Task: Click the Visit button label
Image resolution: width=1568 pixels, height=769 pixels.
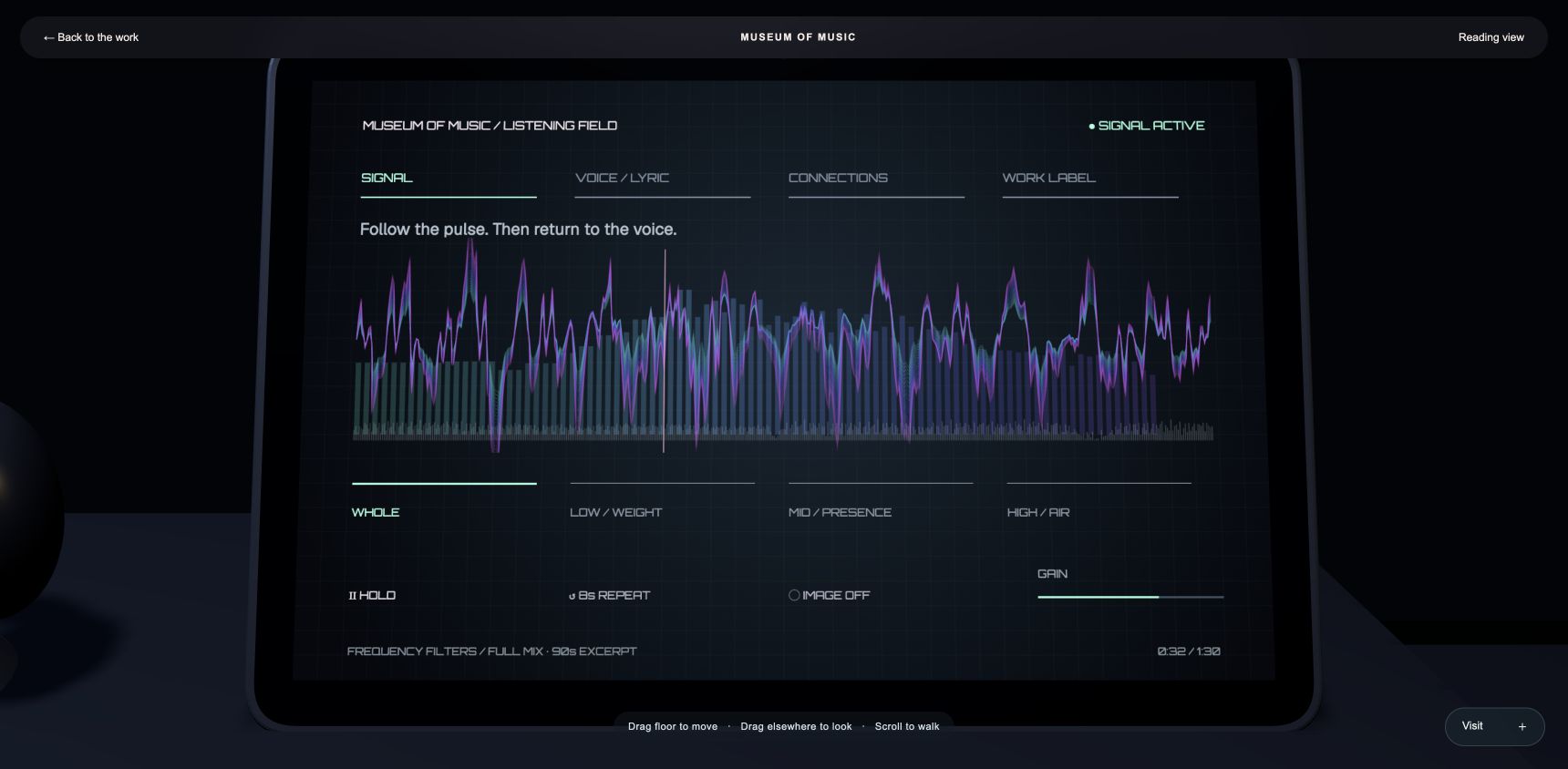Action: pyautogui.click(x=1472, y=726)
